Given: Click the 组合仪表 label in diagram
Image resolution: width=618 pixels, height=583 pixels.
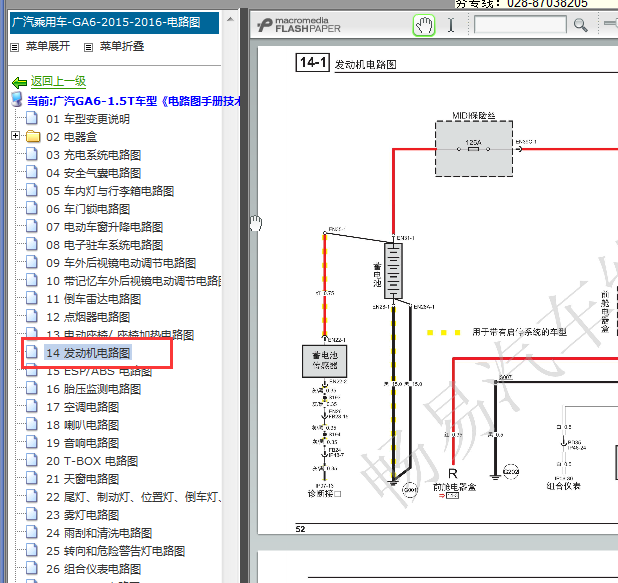Looking at the screenshot, I should point(563,486).
